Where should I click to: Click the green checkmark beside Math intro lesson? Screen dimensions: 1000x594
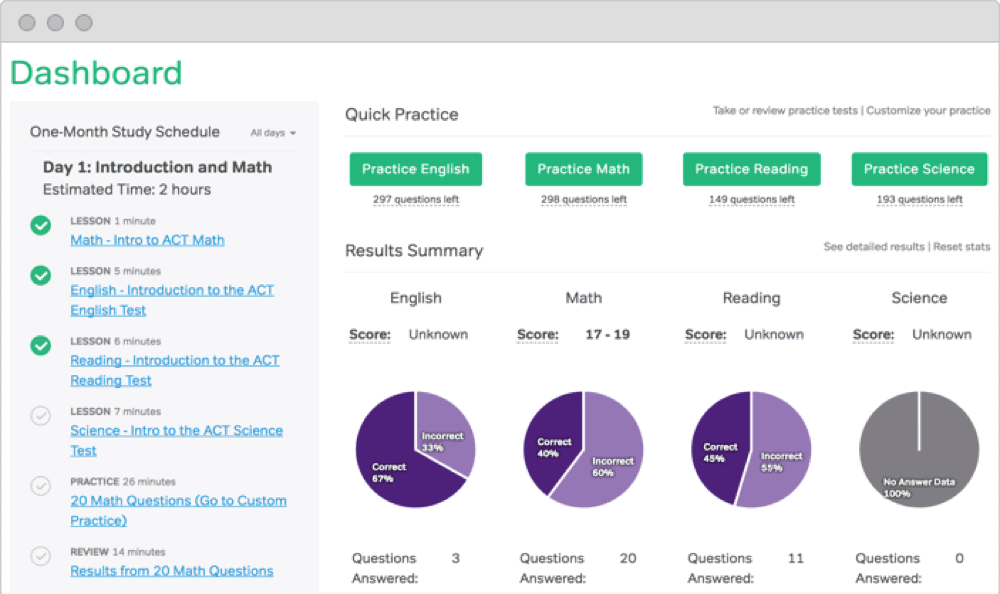click(40, 226)
